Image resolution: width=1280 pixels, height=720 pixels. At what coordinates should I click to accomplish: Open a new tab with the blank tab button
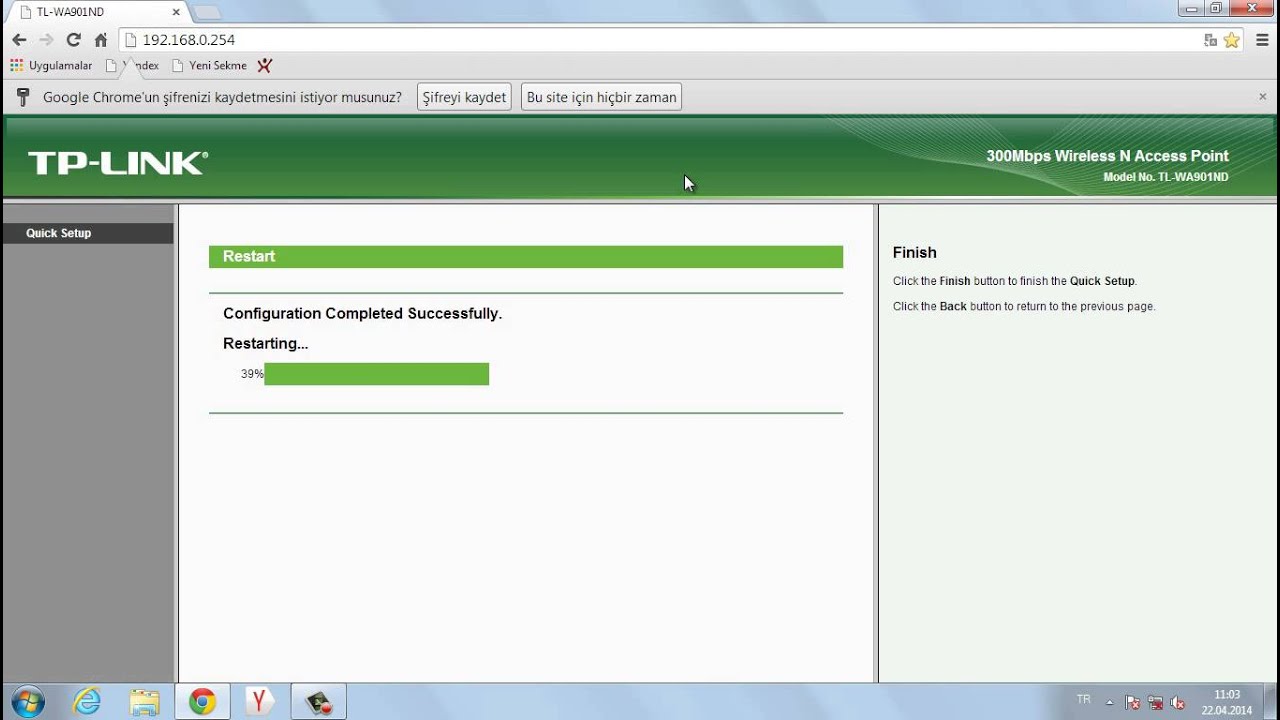(x=206, y=12)
